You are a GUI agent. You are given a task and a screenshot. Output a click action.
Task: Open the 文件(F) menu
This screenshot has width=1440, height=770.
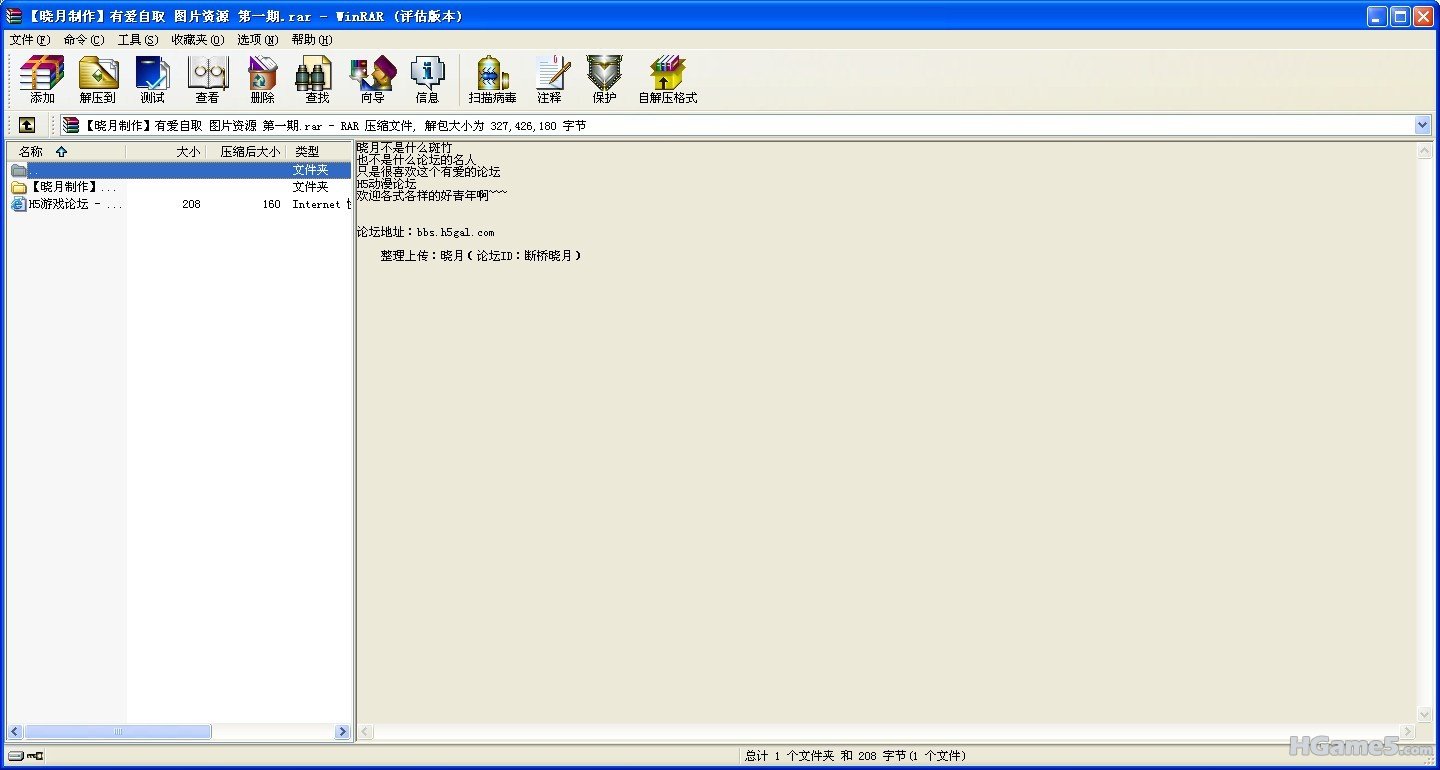[x=29, y=40]
